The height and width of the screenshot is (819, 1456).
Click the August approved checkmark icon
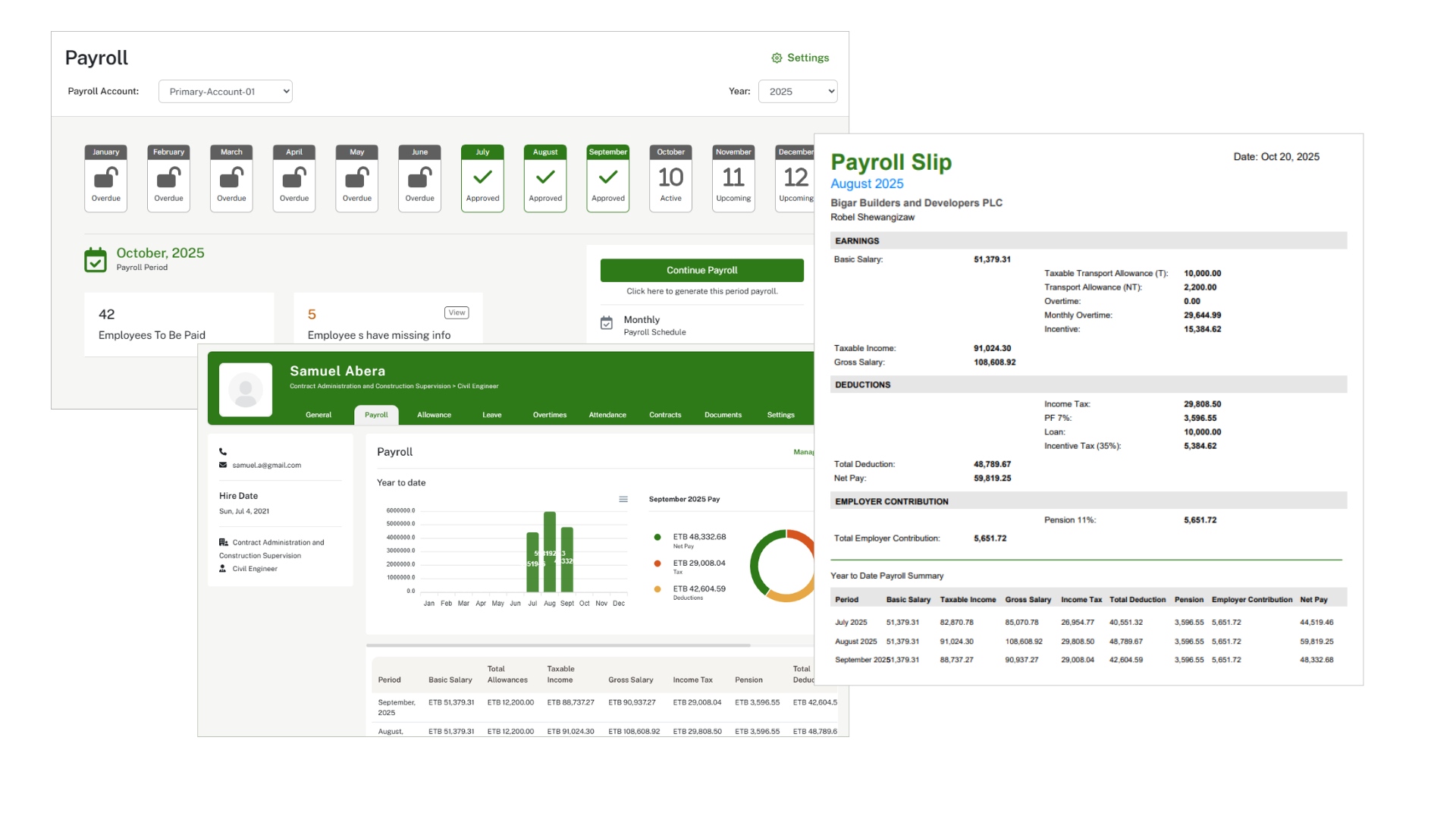(545, 177)
